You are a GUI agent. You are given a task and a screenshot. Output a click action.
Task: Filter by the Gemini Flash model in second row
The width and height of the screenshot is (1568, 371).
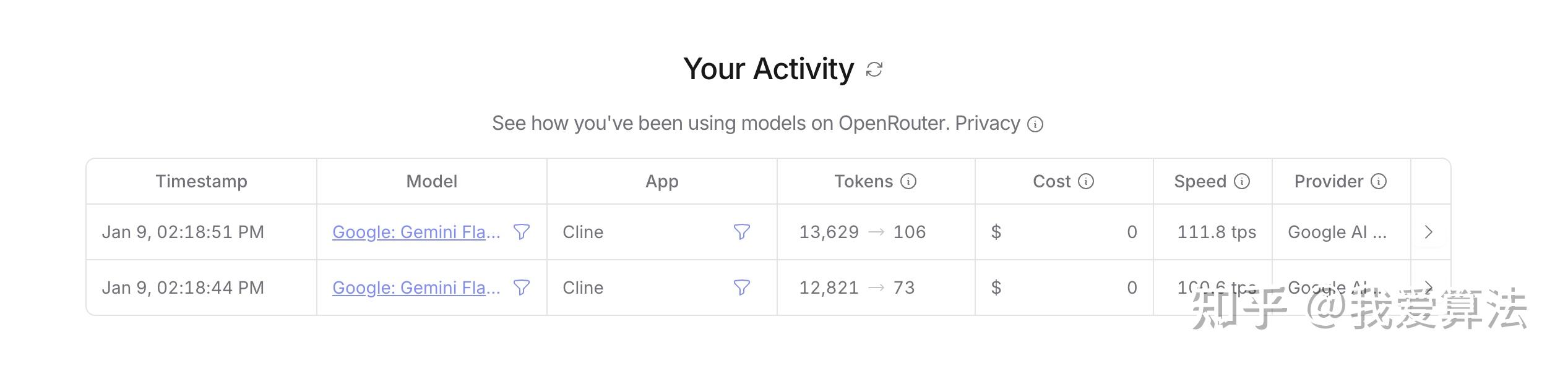click(522, 288)
